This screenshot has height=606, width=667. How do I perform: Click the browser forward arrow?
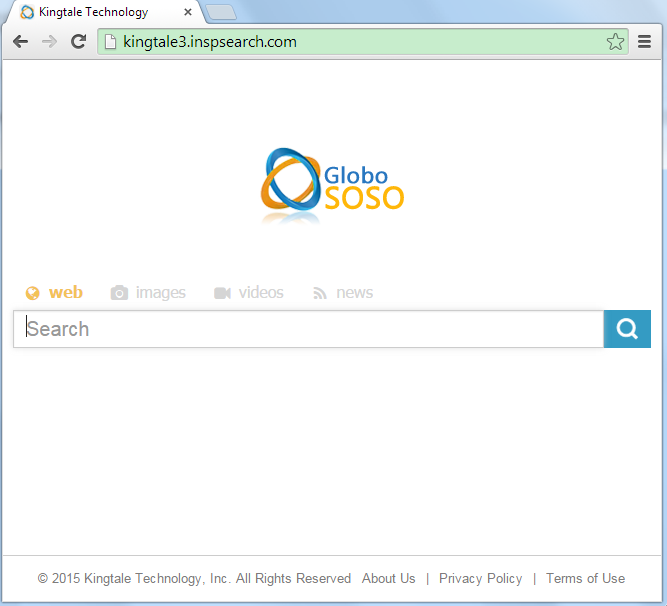49,42
